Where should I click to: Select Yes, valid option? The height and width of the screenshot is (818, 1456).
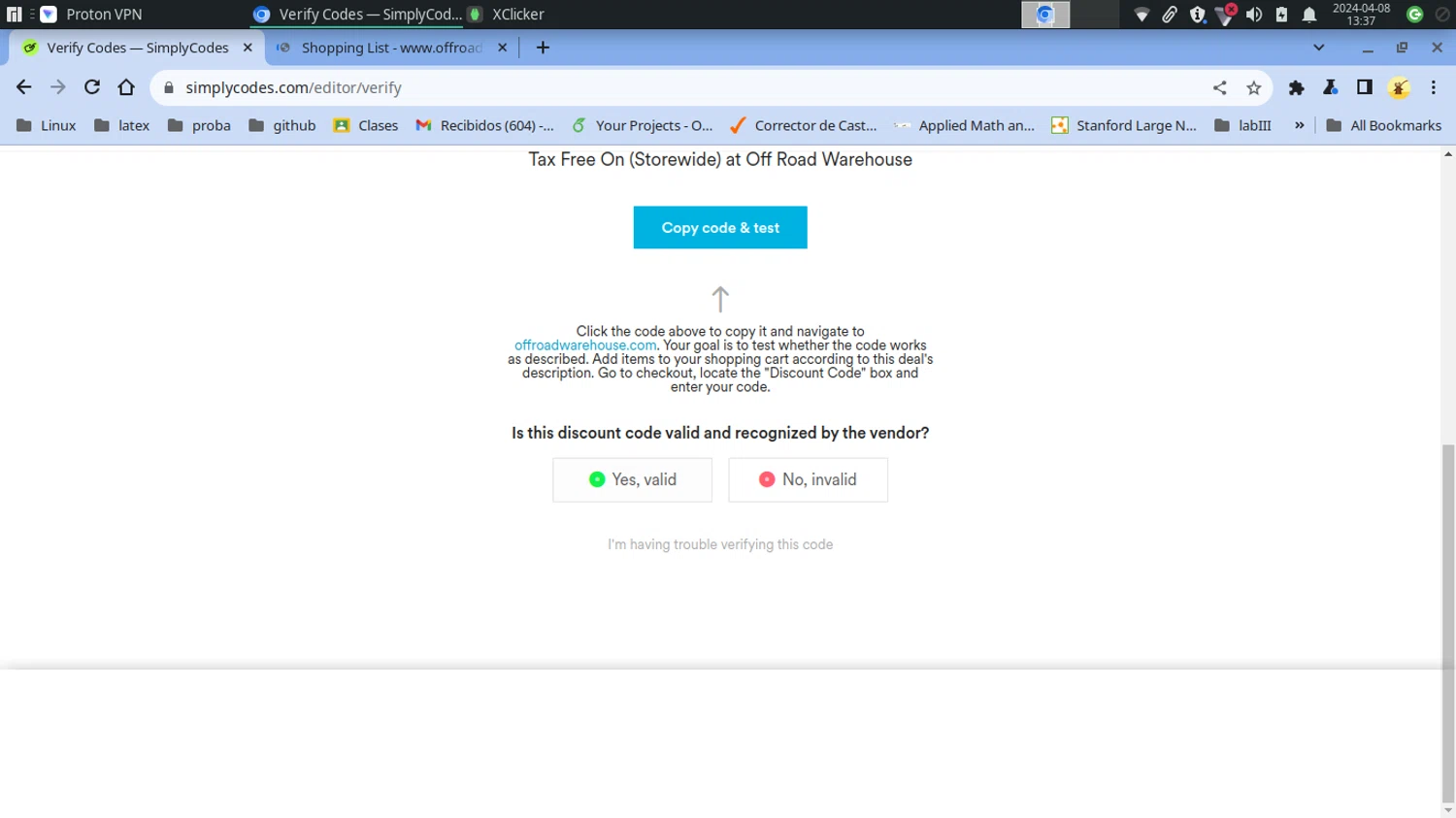(633, 479)
